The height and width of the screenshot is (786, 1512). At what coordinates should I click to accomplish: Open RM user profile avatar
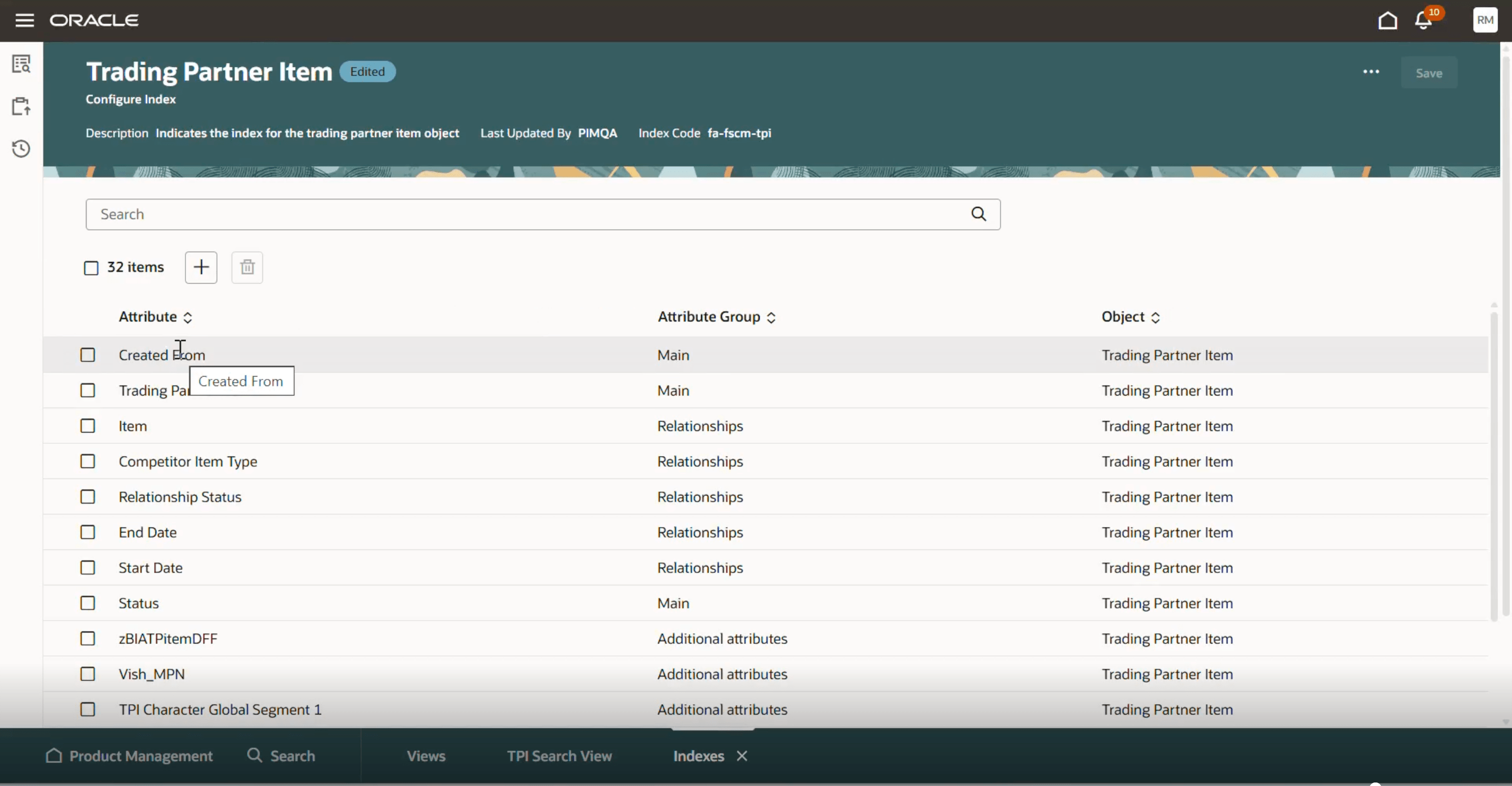coord(1485,20)
